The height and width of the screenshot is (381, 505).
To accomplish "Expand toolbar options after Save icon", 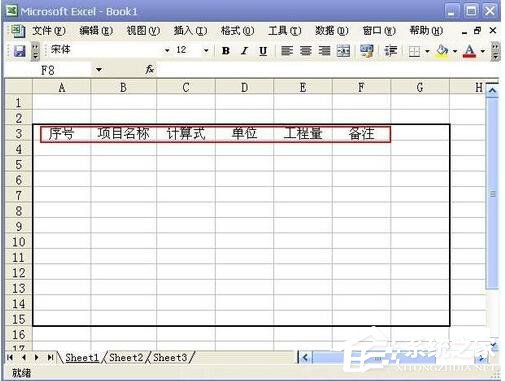I will [35, 51].
